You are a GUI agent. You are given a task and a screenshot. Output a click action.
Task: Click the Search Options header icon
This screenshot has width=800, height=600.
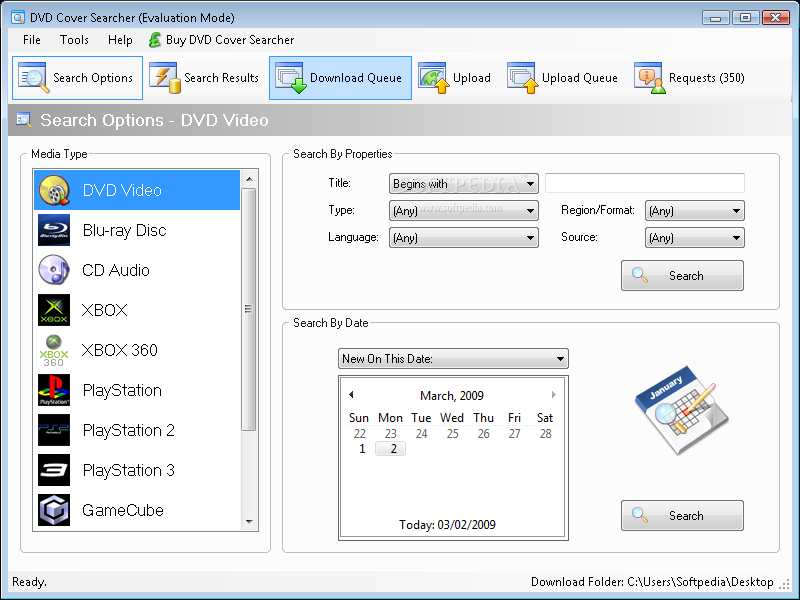(23, 120)
